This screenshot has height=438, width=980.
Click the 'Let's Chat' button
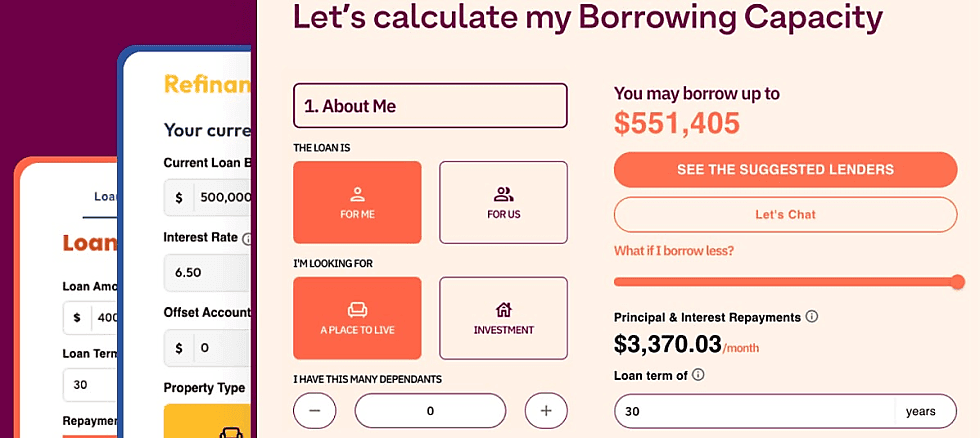point(785,214)
